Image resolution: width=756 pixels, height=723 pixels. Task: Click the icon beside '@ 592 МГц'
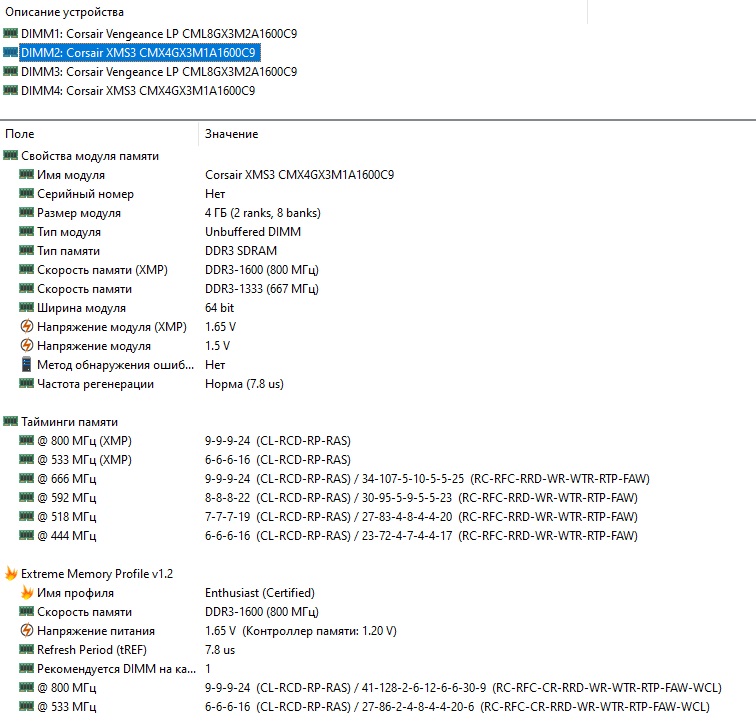tap(27, 497)
